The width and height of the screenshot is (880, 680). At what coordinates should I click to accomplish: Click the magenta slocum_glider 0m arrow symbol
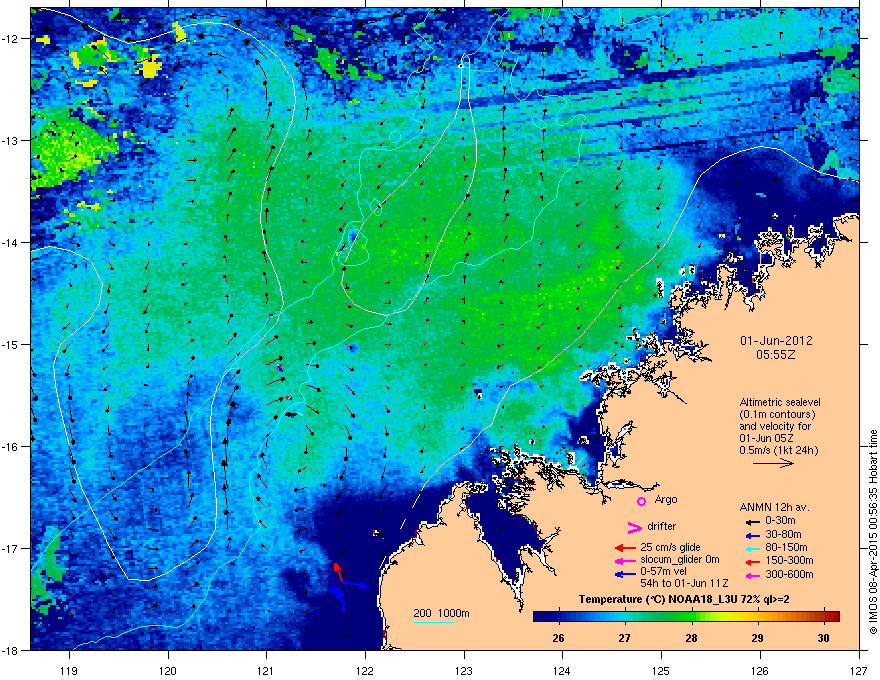[625, 560]
